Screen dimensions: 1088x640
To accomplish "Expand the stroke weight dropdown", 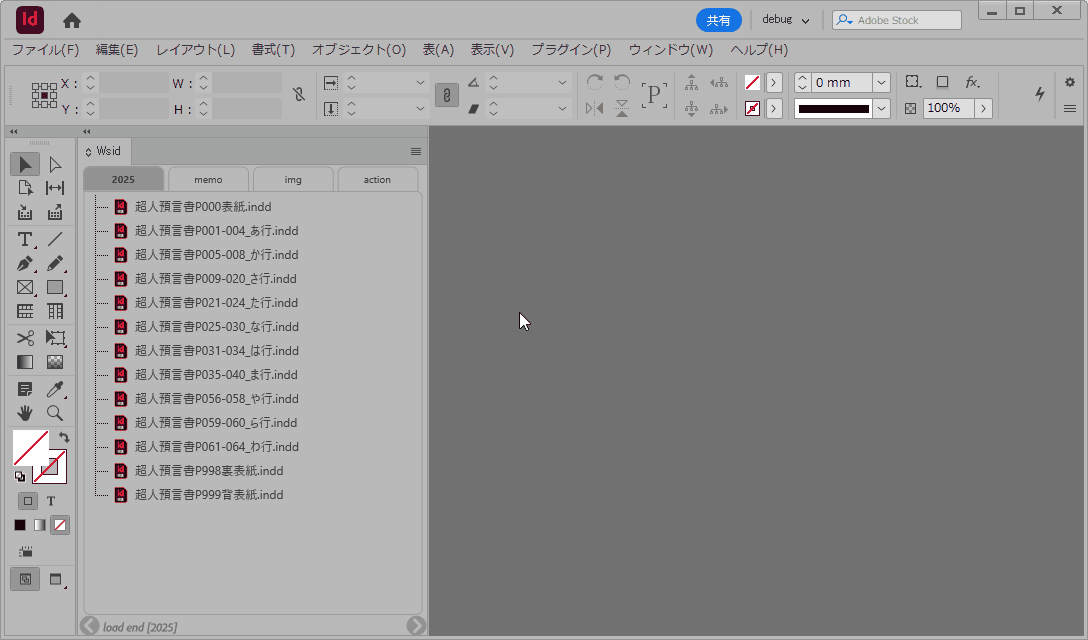I will [881, 83].
